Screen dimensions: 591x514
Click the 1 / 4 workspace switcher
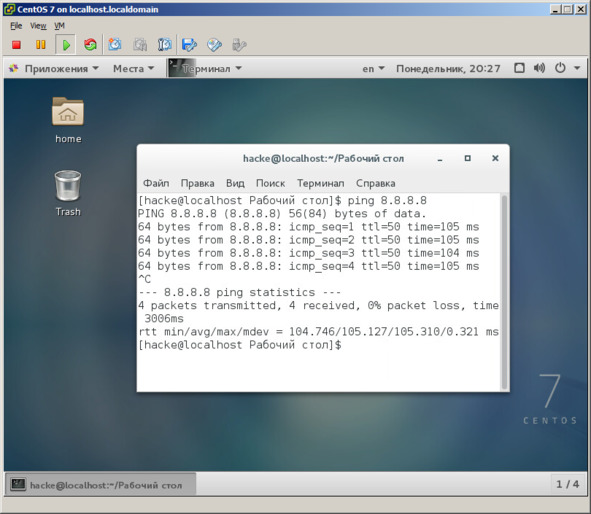pos(567,484)
